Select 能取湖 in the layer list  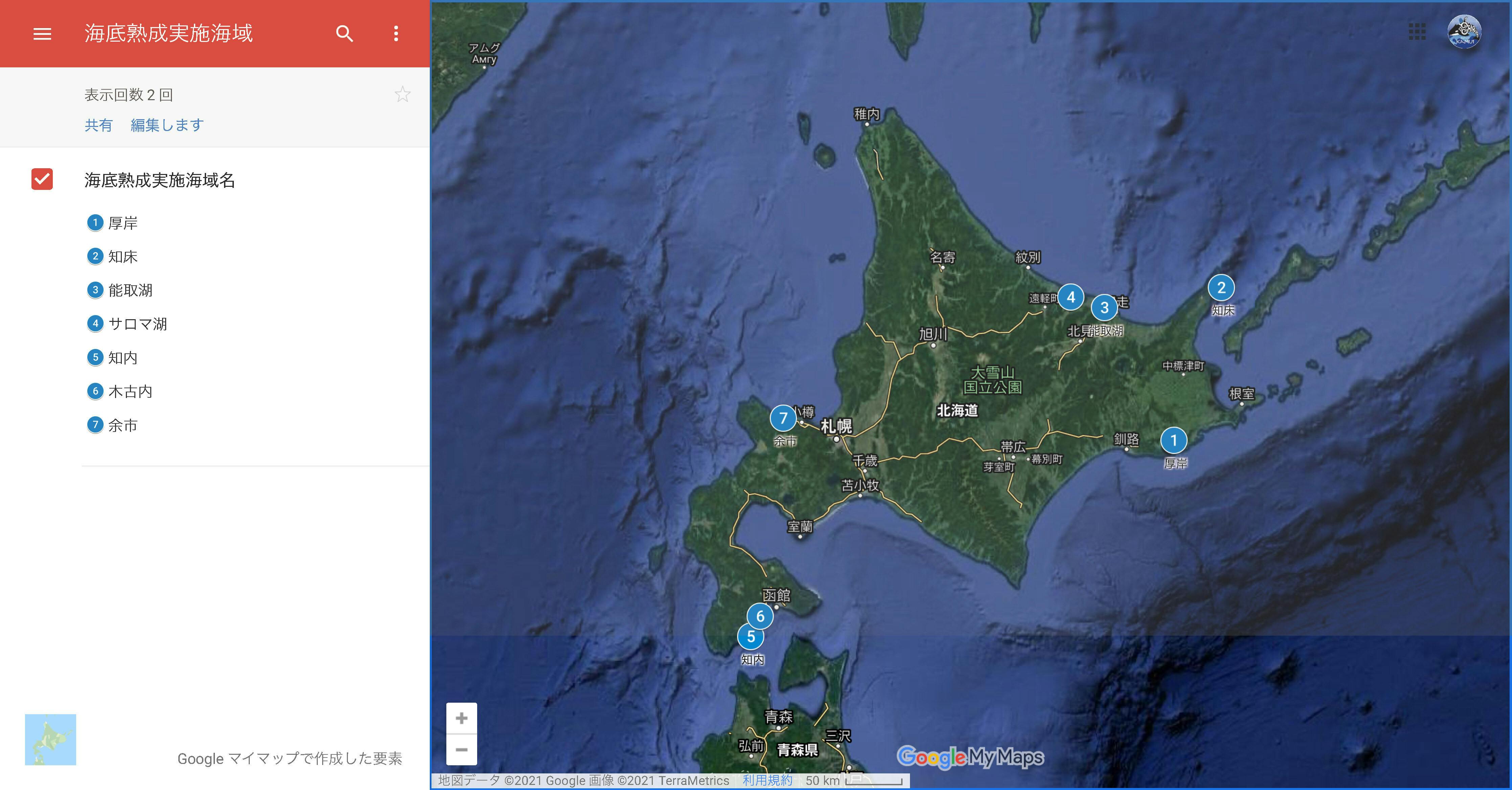coord(130,290)
